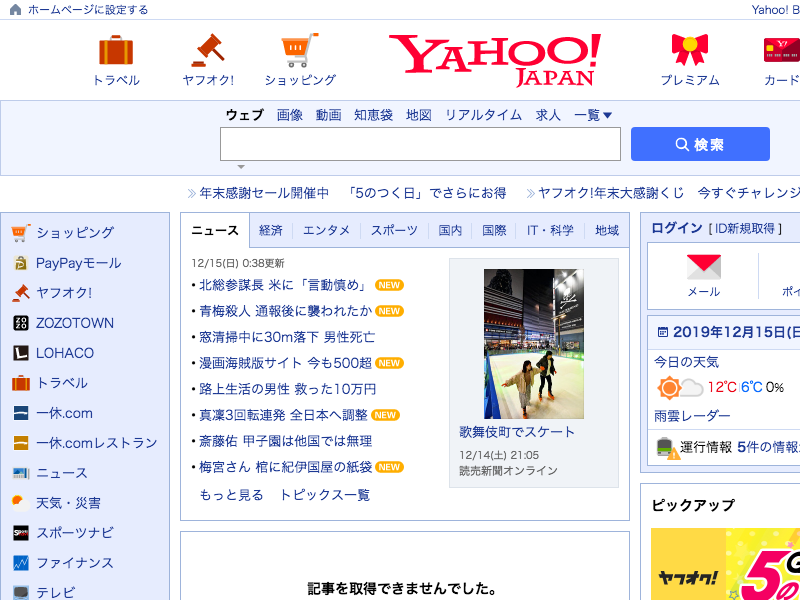
Task: Switch to 画像 search tab
Action: click(x=290, y=115)
